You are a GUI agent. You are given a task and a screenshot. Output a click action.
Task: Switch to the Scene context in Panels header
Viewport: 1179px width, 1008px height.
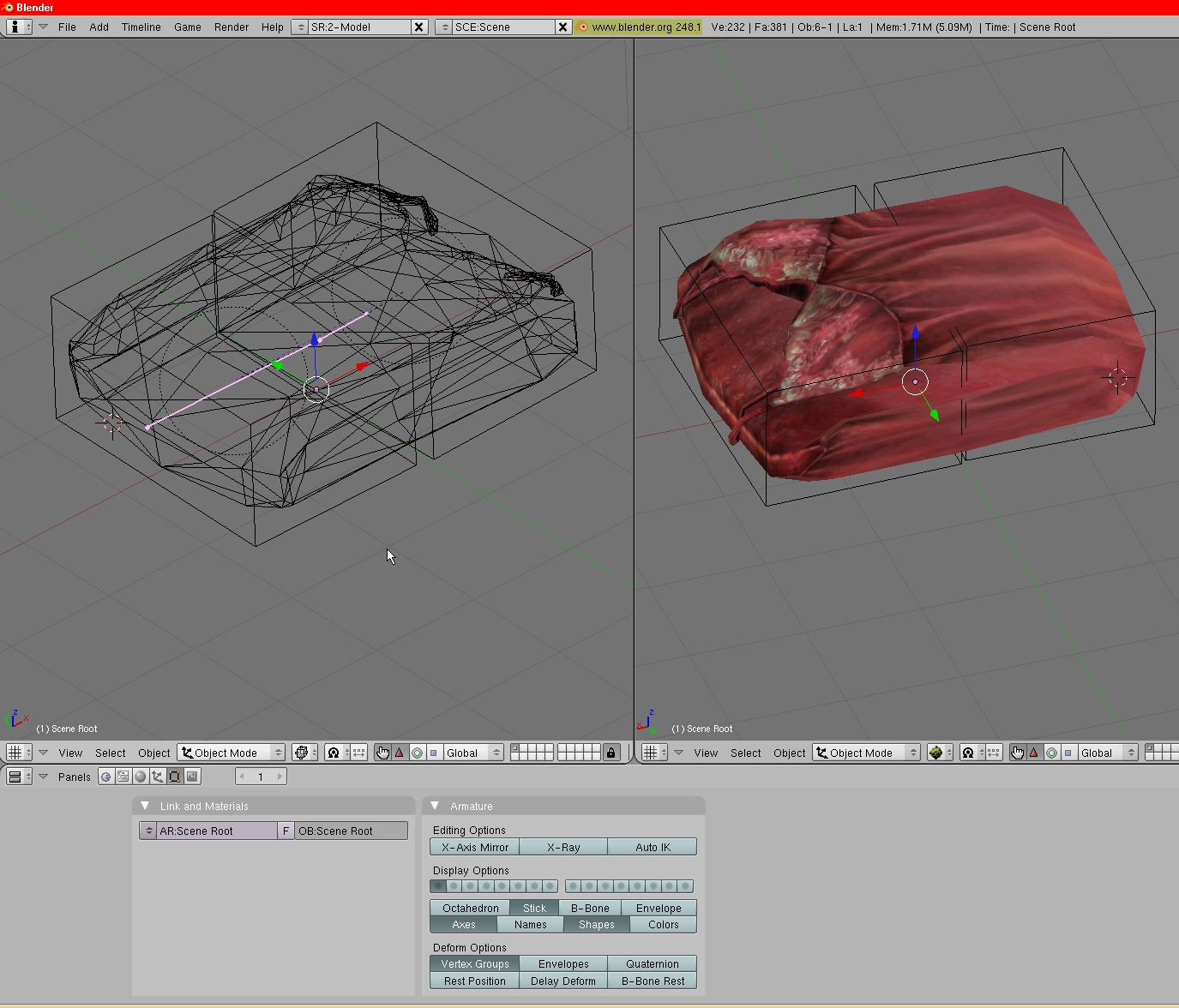point(192,777)
